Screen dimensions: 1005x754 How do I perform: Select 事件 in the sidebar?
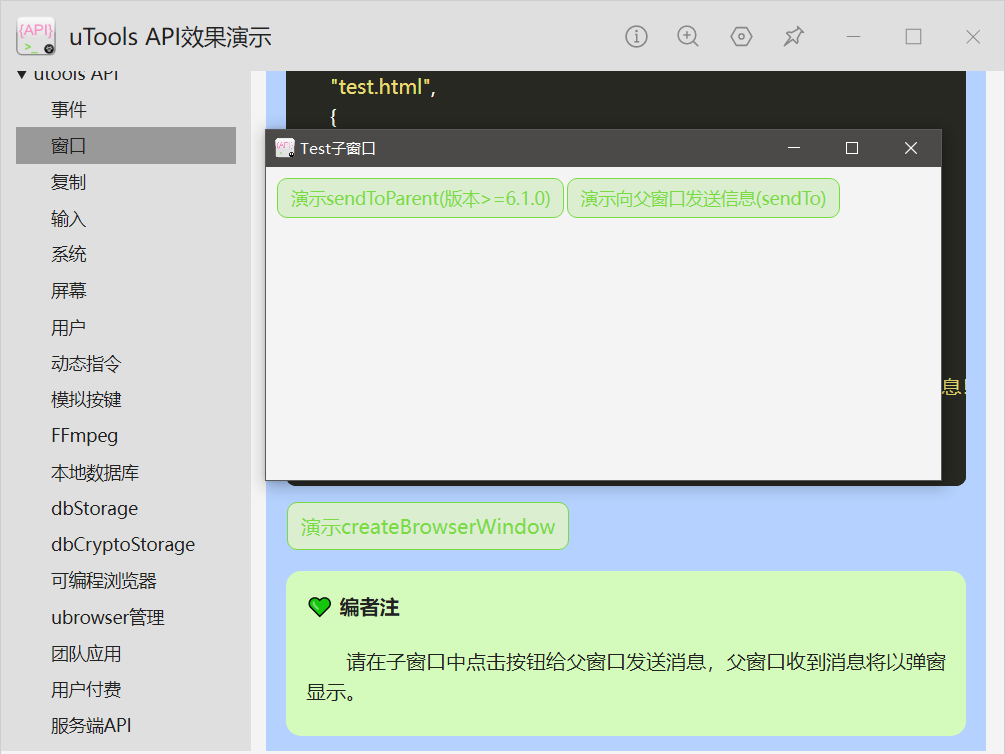(x=126, y=110)
